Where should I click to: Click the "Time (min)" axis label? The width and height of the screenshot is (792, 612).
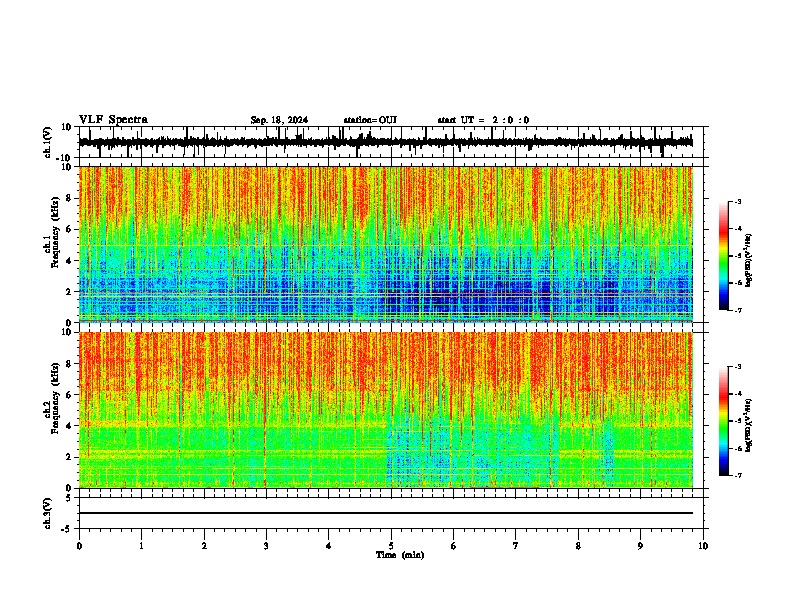tap(400, 555)
